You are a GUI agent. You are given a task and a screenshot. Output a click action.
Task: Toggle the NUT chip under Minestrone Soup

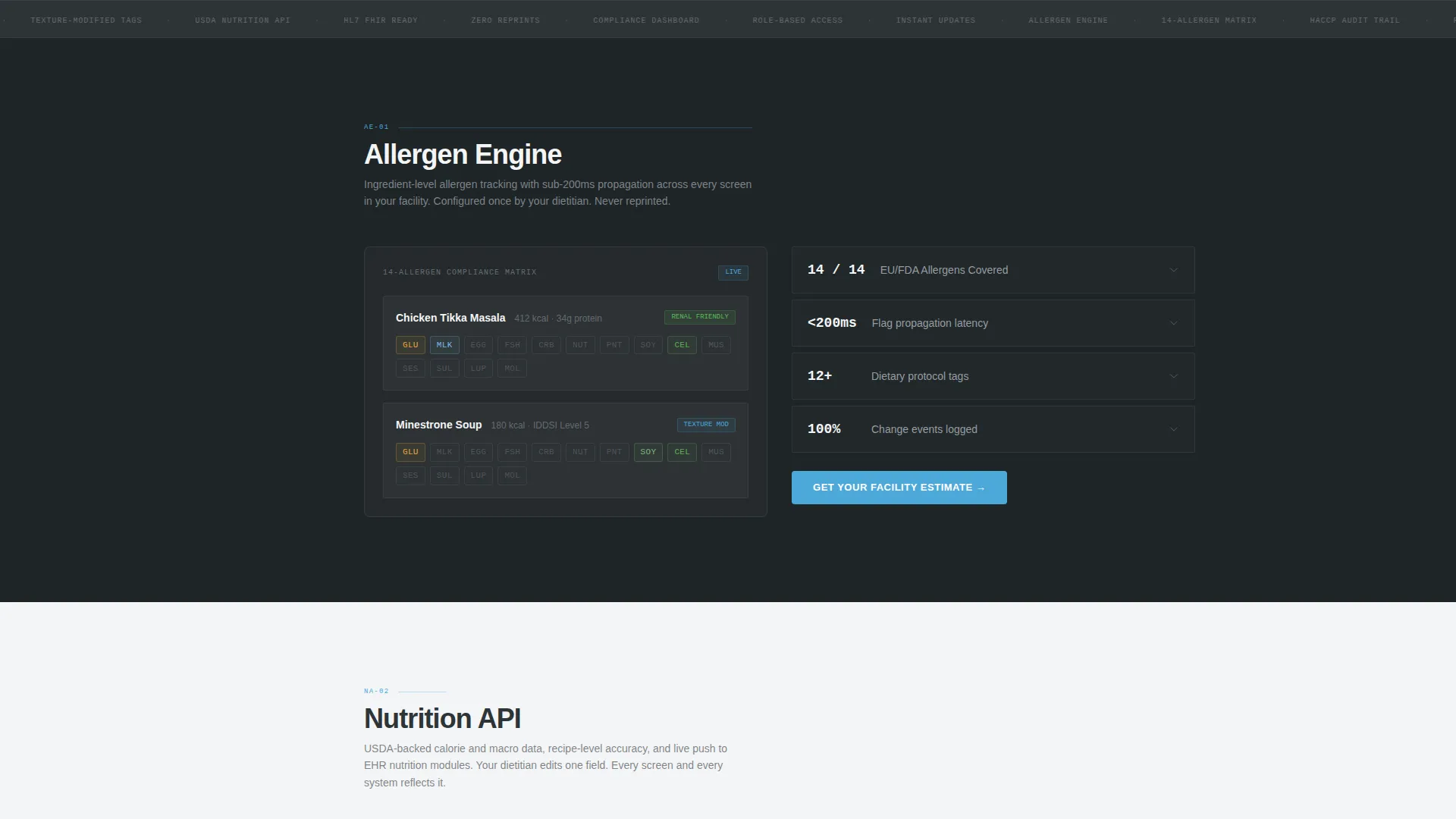[x=580, y=452]
